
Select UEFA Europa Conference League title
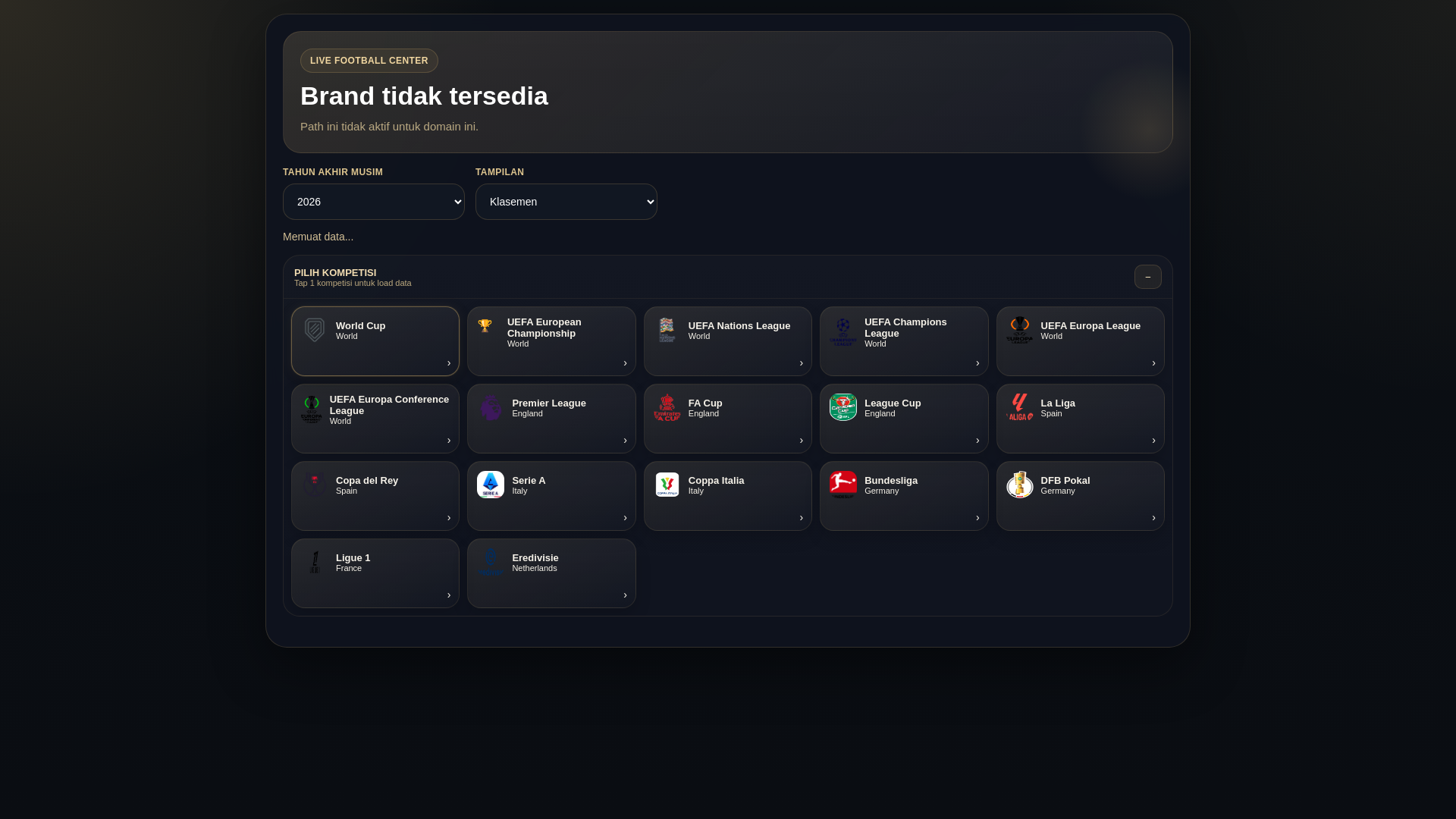coord(389,405)
